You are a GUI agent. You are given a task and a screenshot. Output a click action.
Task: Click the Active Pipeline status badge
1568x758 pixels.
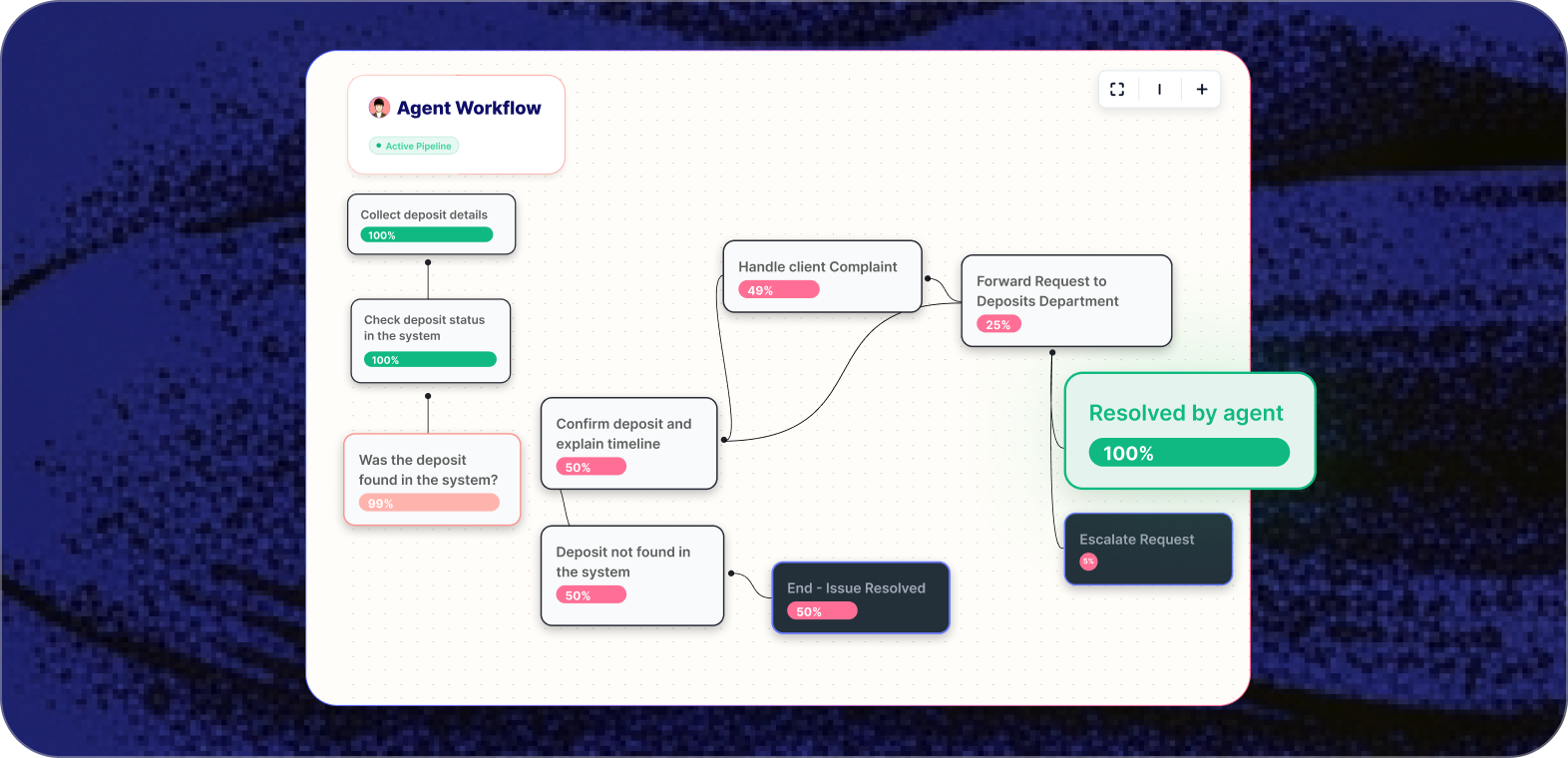coord(414,146)
